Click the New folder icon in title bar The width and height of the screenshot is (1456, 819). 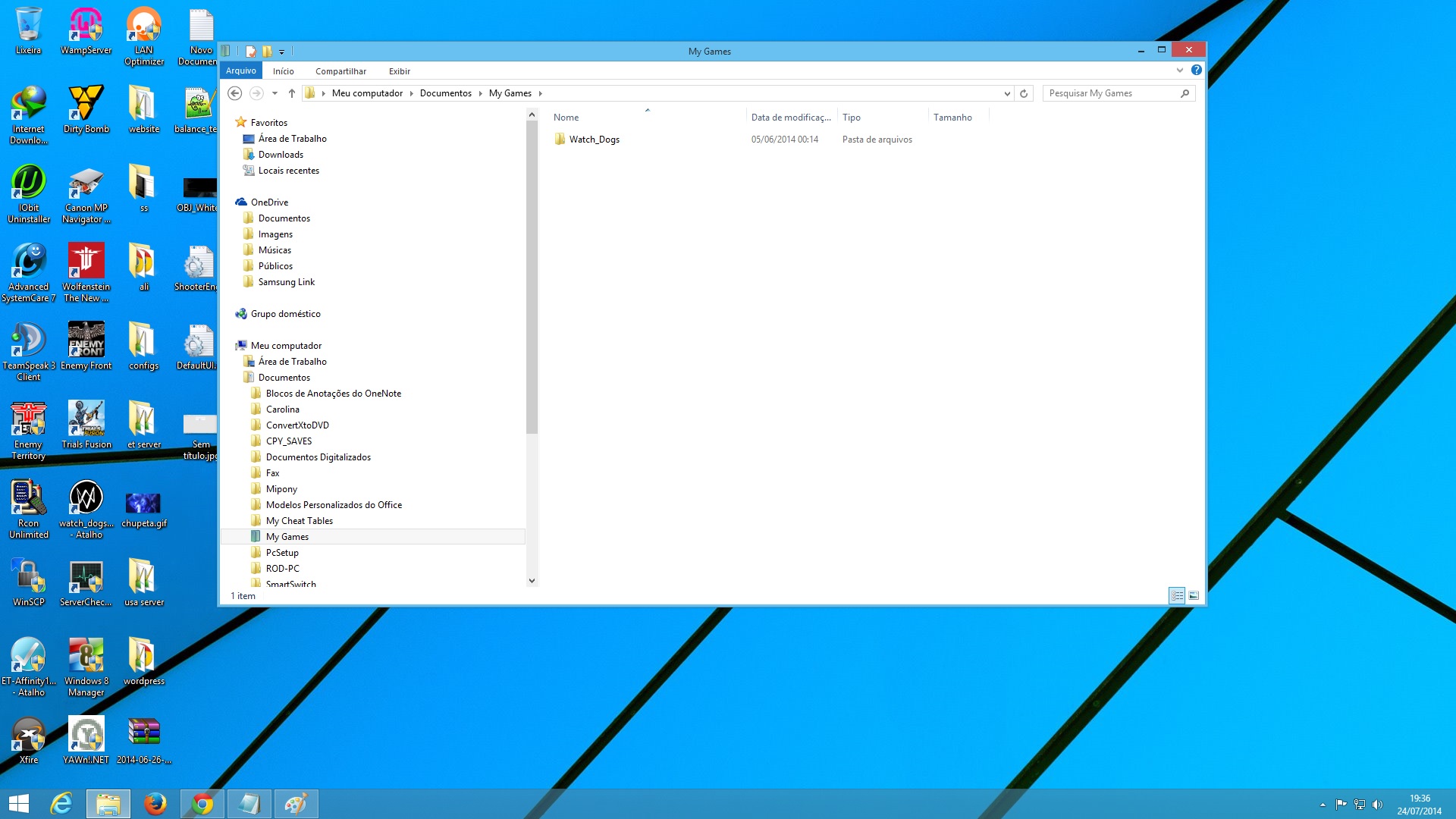click(x=267, y=52)
